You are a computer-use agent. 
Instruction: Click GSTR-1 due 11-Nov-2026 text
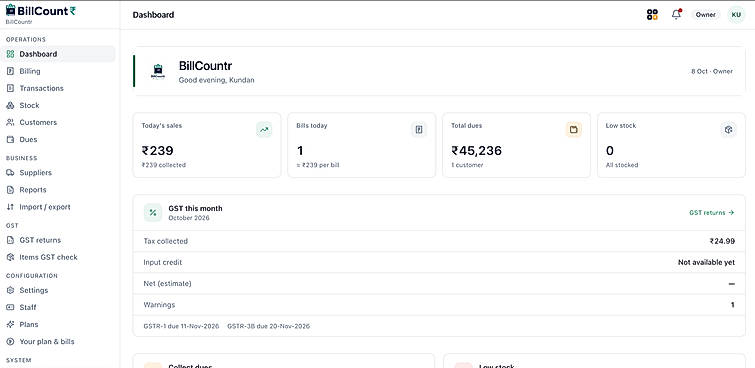coord(181,326)
